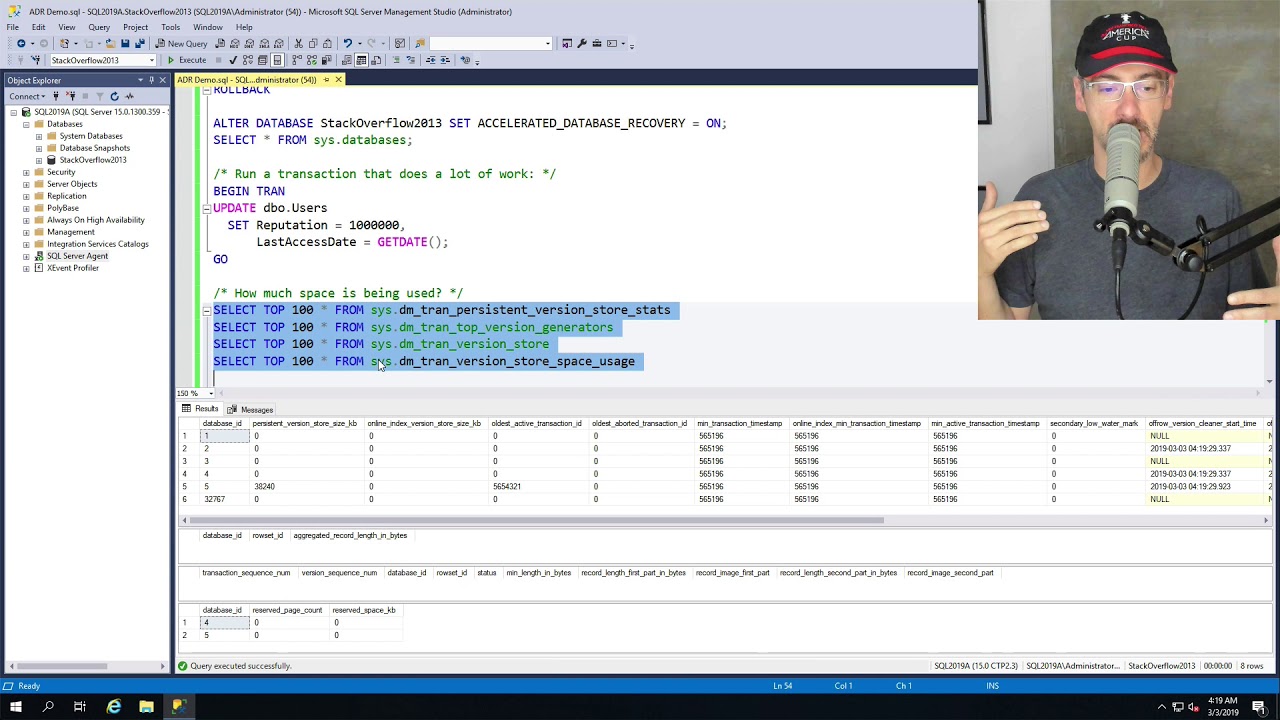Screen dimensions: 1280x720
Task: Open the View menu
Action: (x=66, y=27)
